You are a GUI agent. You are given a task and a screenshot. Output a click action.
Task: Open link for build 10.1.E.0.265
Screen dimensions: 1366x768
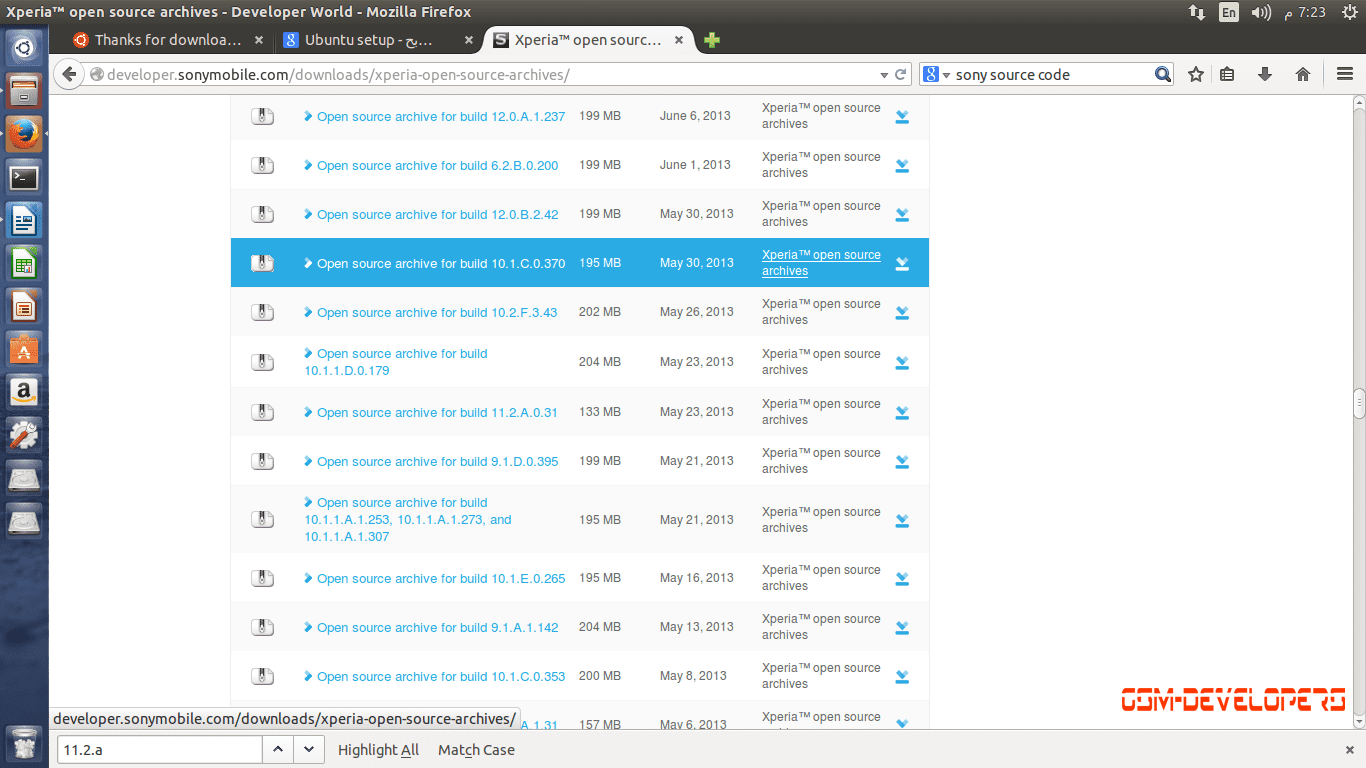(x=441, y=578)
